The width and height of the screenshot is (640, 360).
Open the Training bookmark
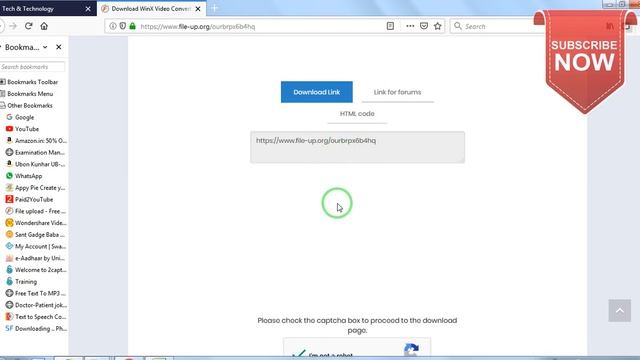click(21, 282)
